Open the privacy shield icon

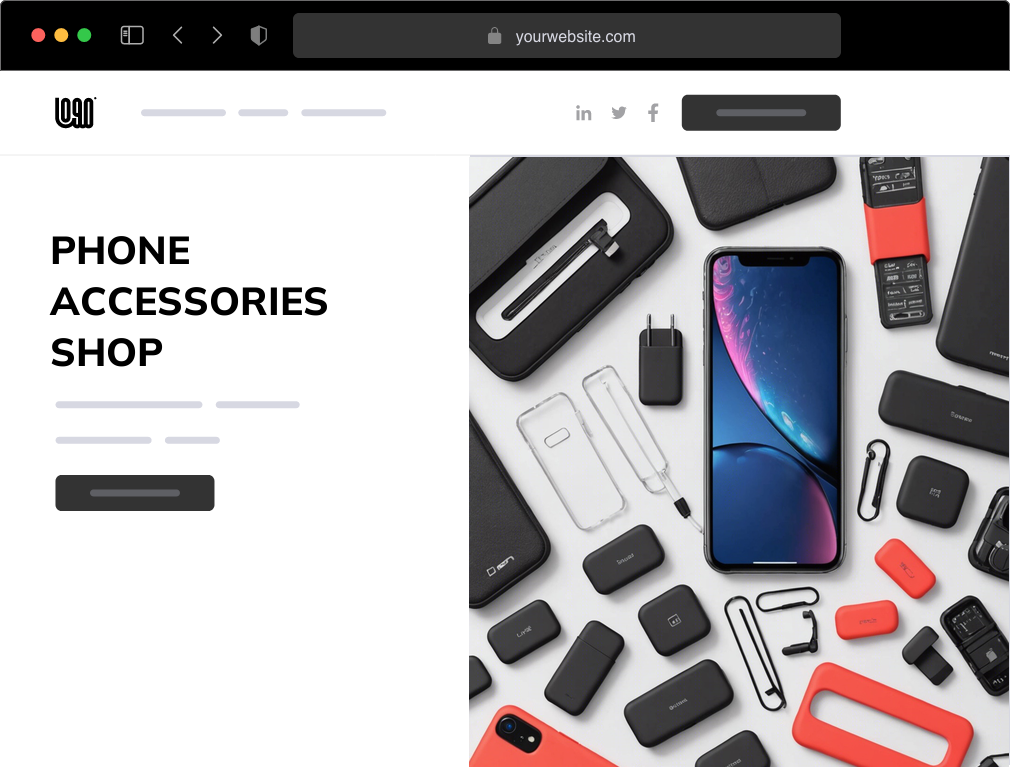click(258, 35)
